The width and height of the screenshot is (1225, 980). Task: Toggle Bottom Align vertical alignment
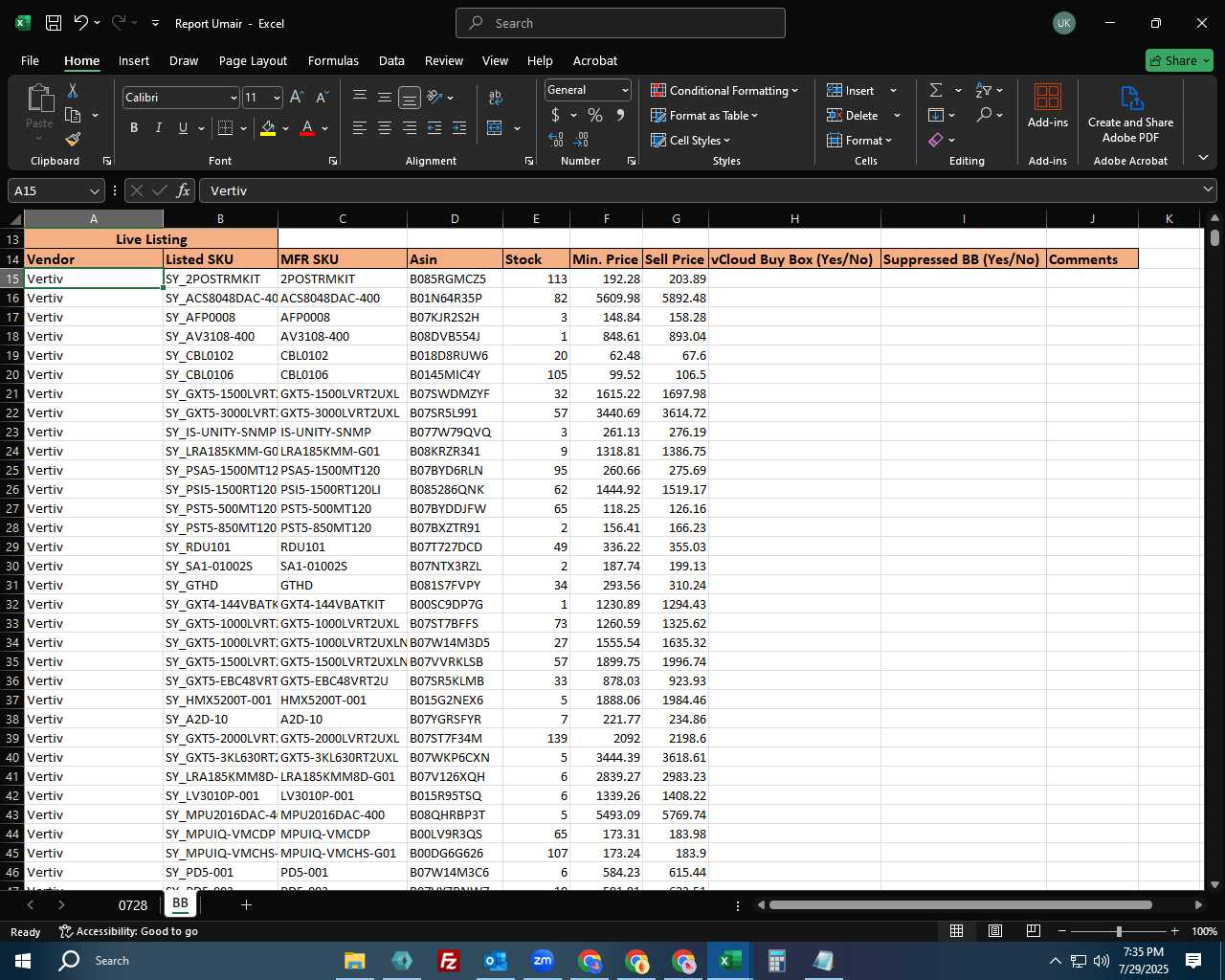tap(409, 98)
